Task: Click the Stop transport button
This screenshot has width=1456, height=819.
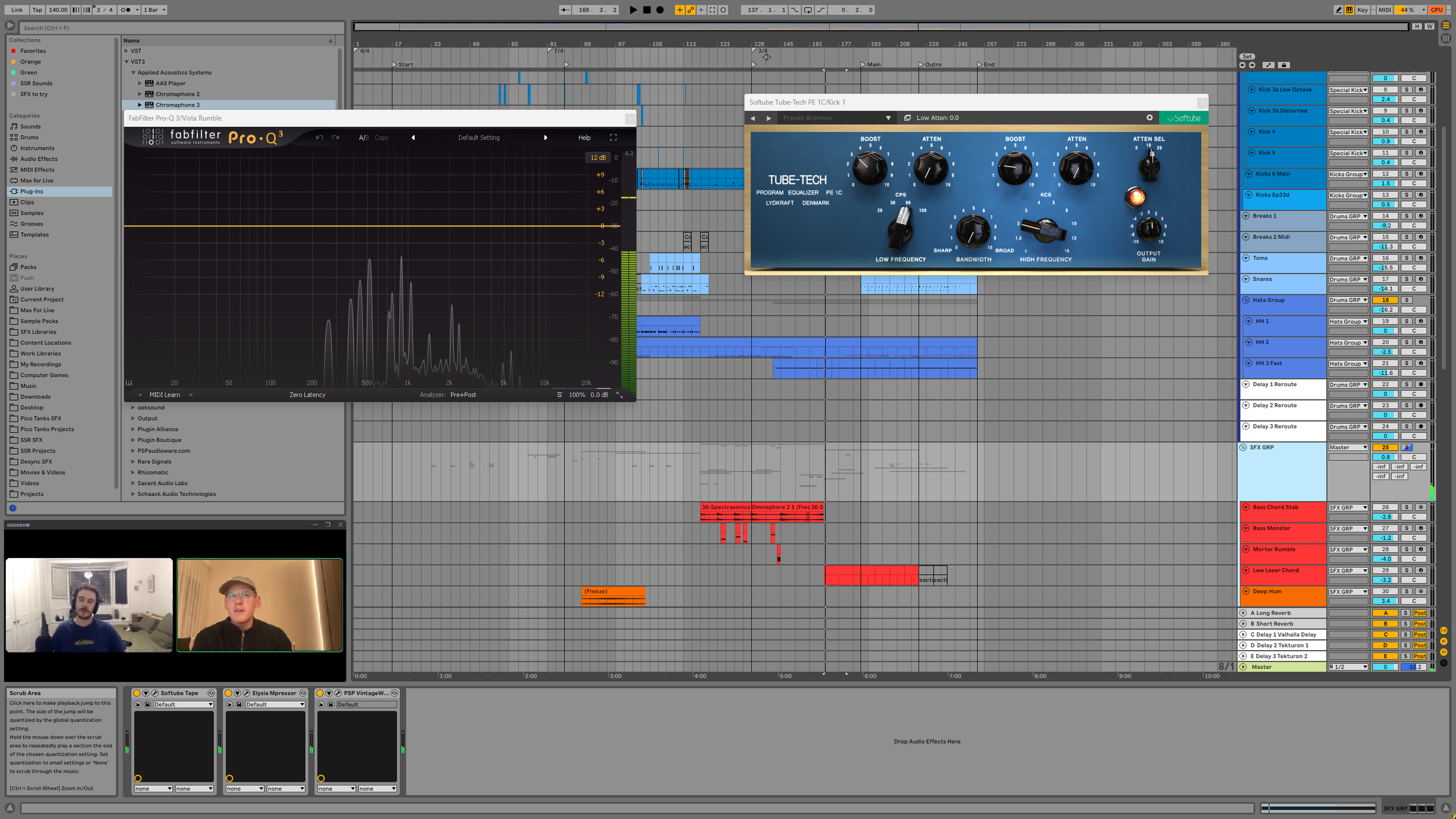Action: pyautogui.click(x=646, y=10)
